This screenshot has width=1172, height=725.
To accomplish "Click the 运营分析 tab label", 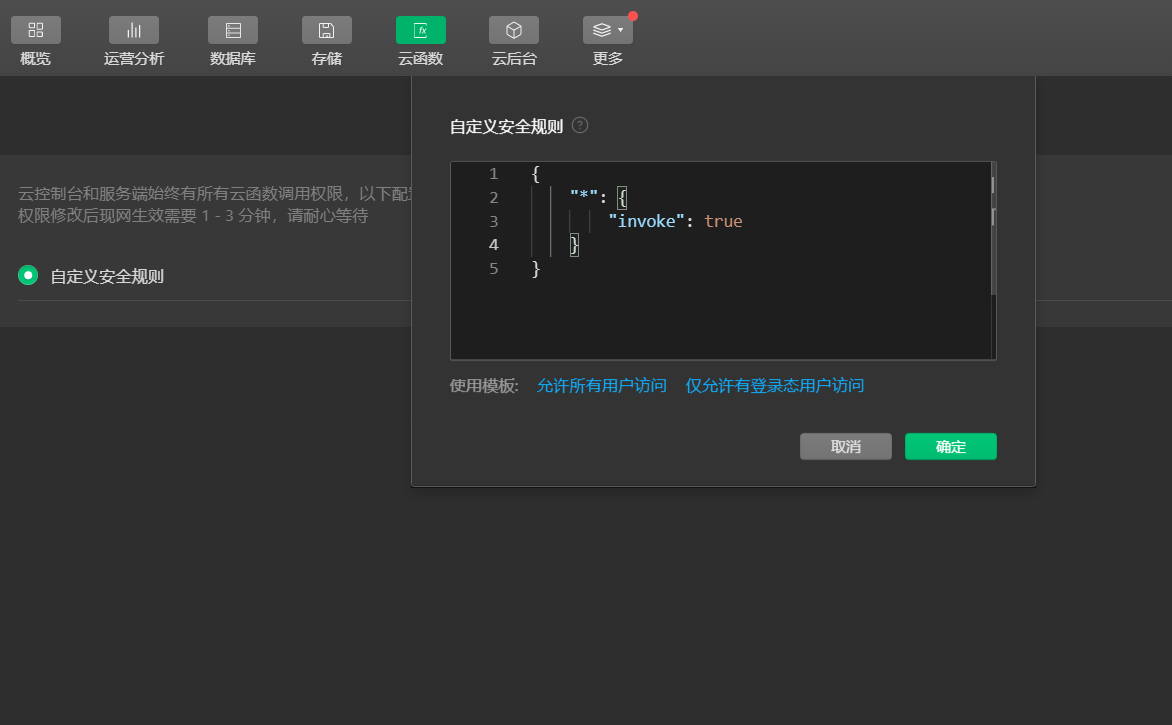I will [x=134, y=59].
